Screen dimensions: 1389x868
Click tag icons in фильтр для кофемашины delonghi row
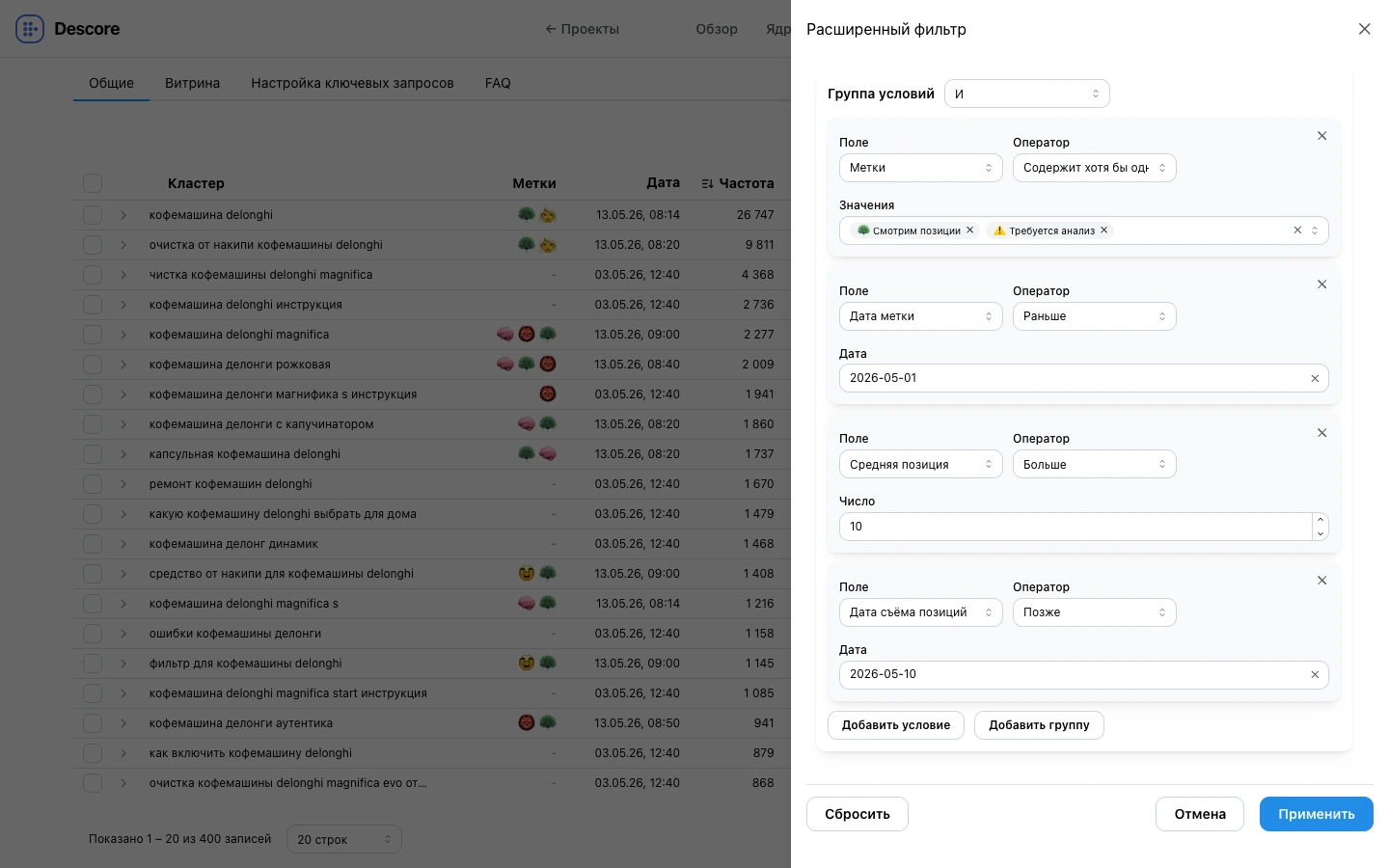point(537,664)
